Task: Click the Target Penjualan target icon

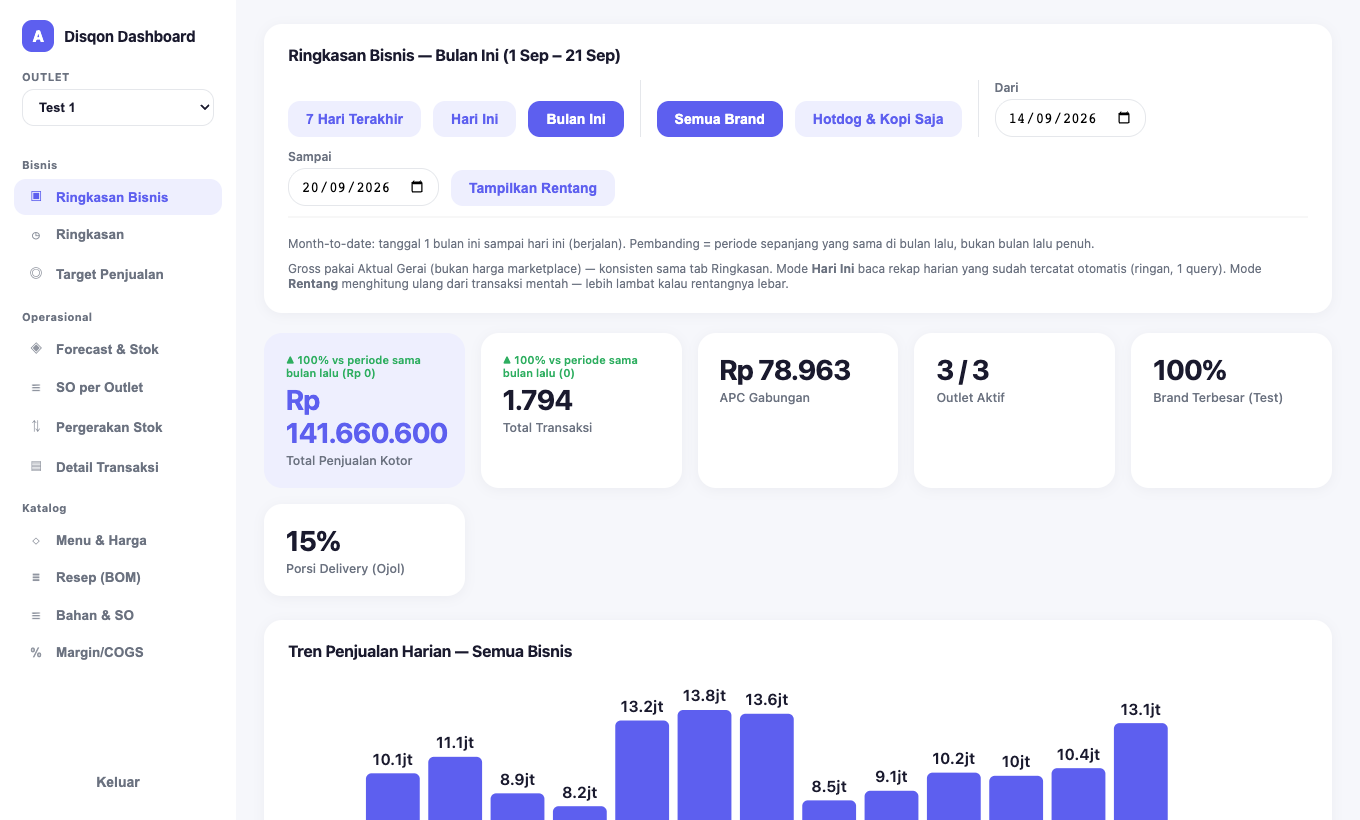Action: [x=36, y=273]
